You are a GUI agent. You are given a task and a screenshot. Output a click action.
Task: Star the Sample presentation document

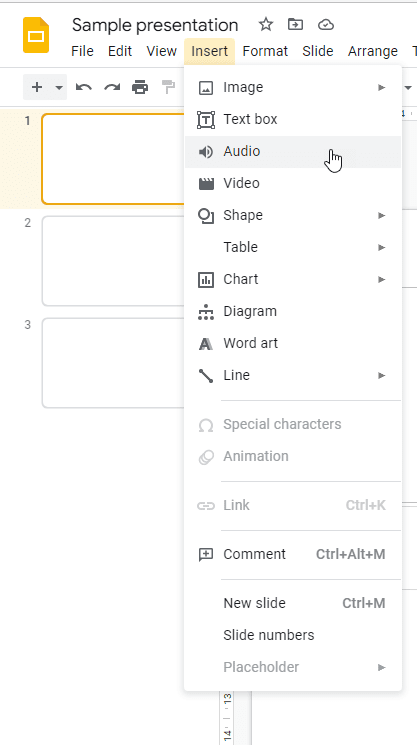click(x=265, y=24)
